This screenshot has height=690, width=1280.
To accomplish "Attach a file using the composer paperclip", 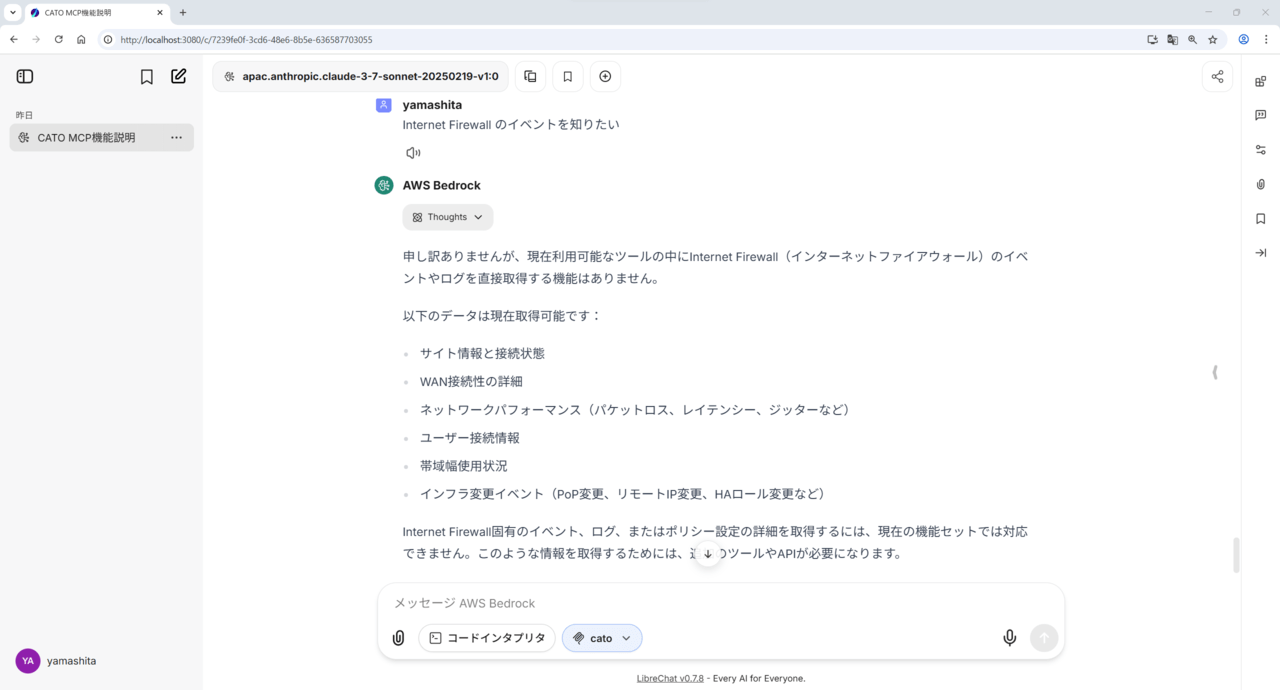I will coord(399,638).
